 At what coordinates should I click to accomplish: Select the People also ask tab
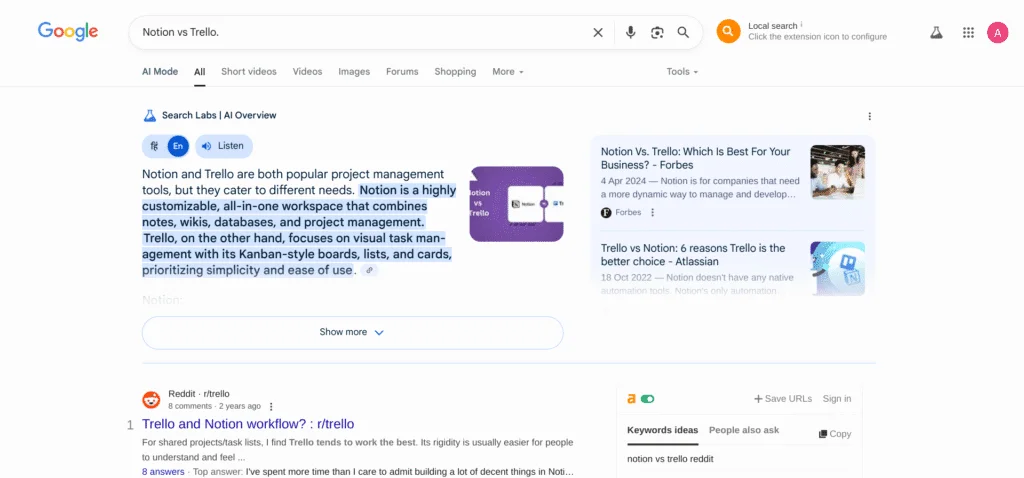click(x=743, y=430)
